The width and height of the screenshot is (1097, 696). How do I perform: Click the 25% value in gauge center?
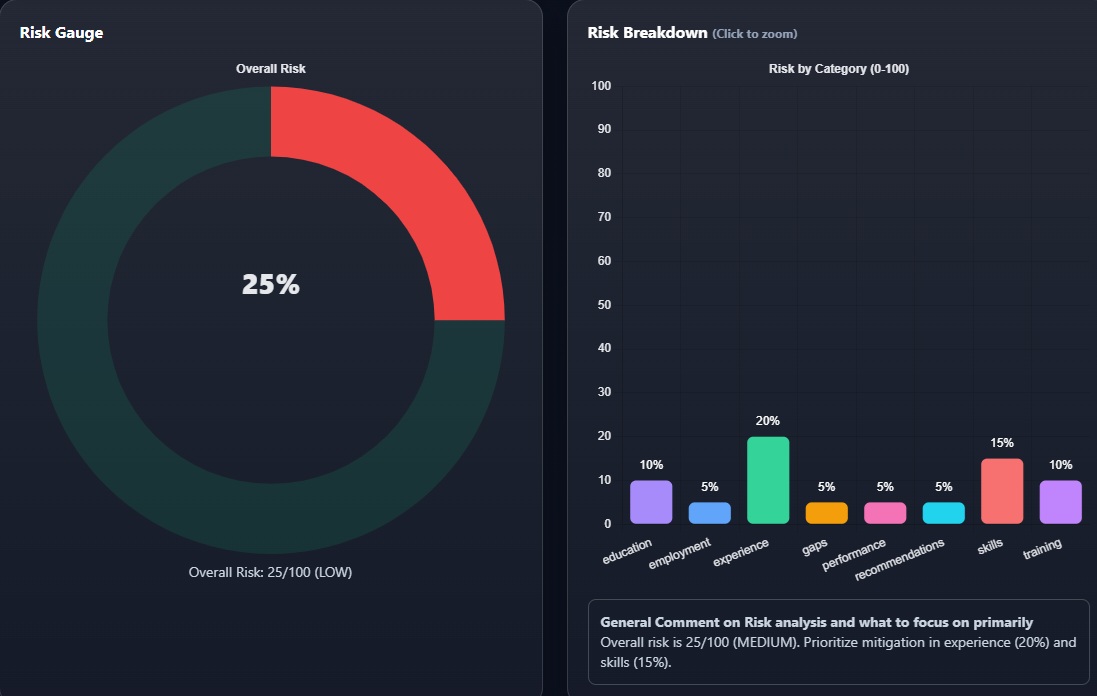point(271,285)
